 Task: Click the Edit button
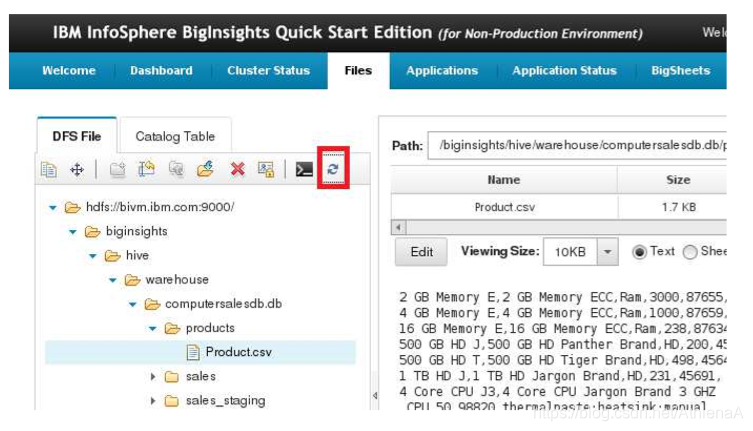coord(421,252)
